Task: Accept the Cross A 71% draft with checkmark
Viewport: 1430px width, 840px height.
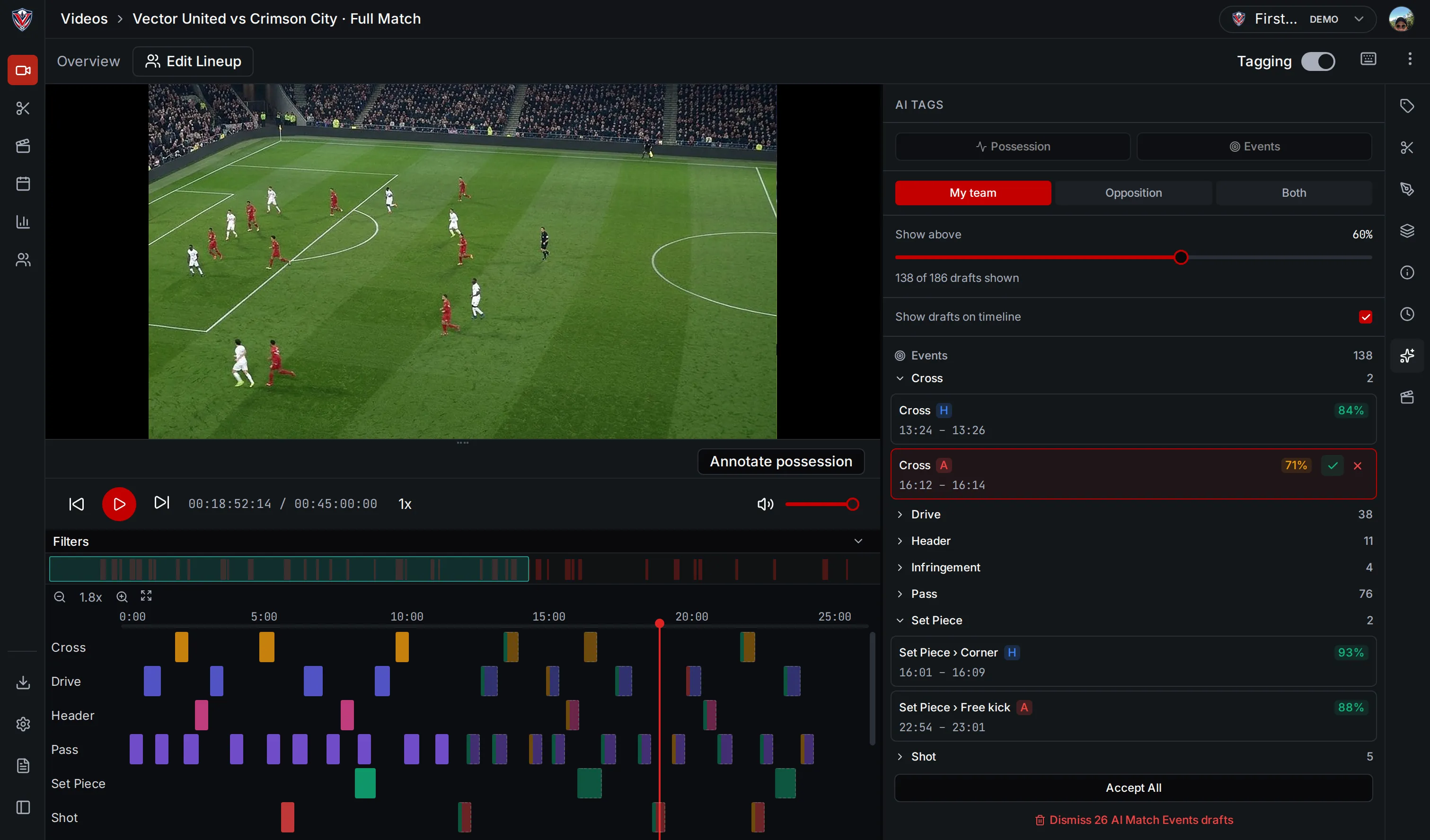Action: pyautogui.click(x=1333, y=466)
